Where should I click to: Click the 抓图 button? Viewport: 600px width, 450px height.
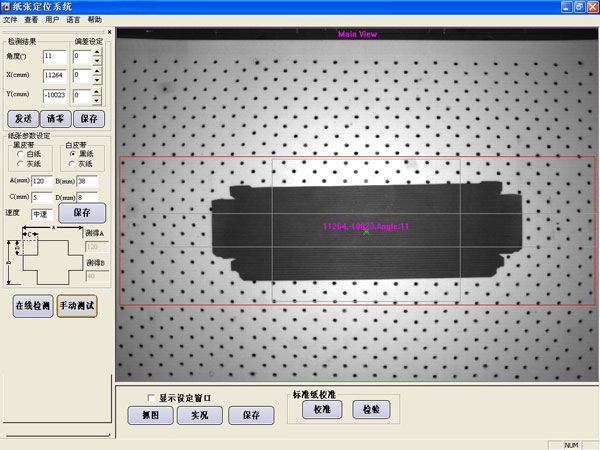click(x=150, y=415)
